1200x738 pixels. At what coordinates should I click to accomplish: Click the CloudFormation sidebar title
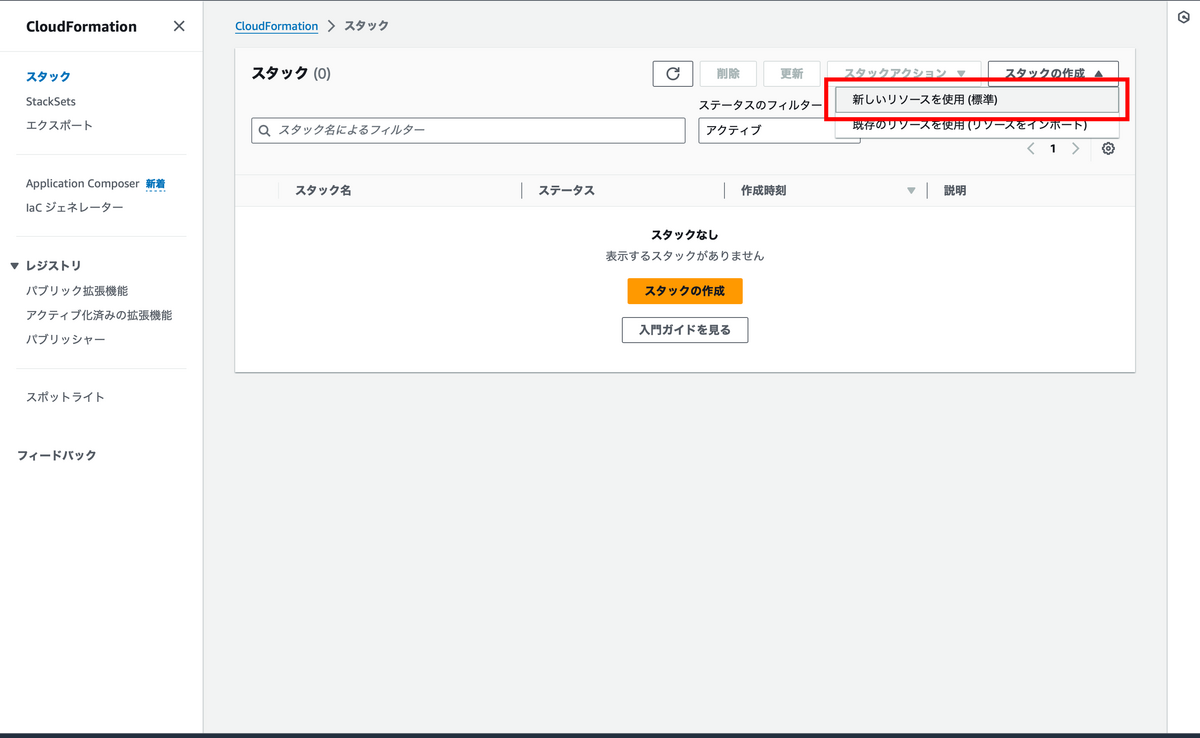coord(82,27)
